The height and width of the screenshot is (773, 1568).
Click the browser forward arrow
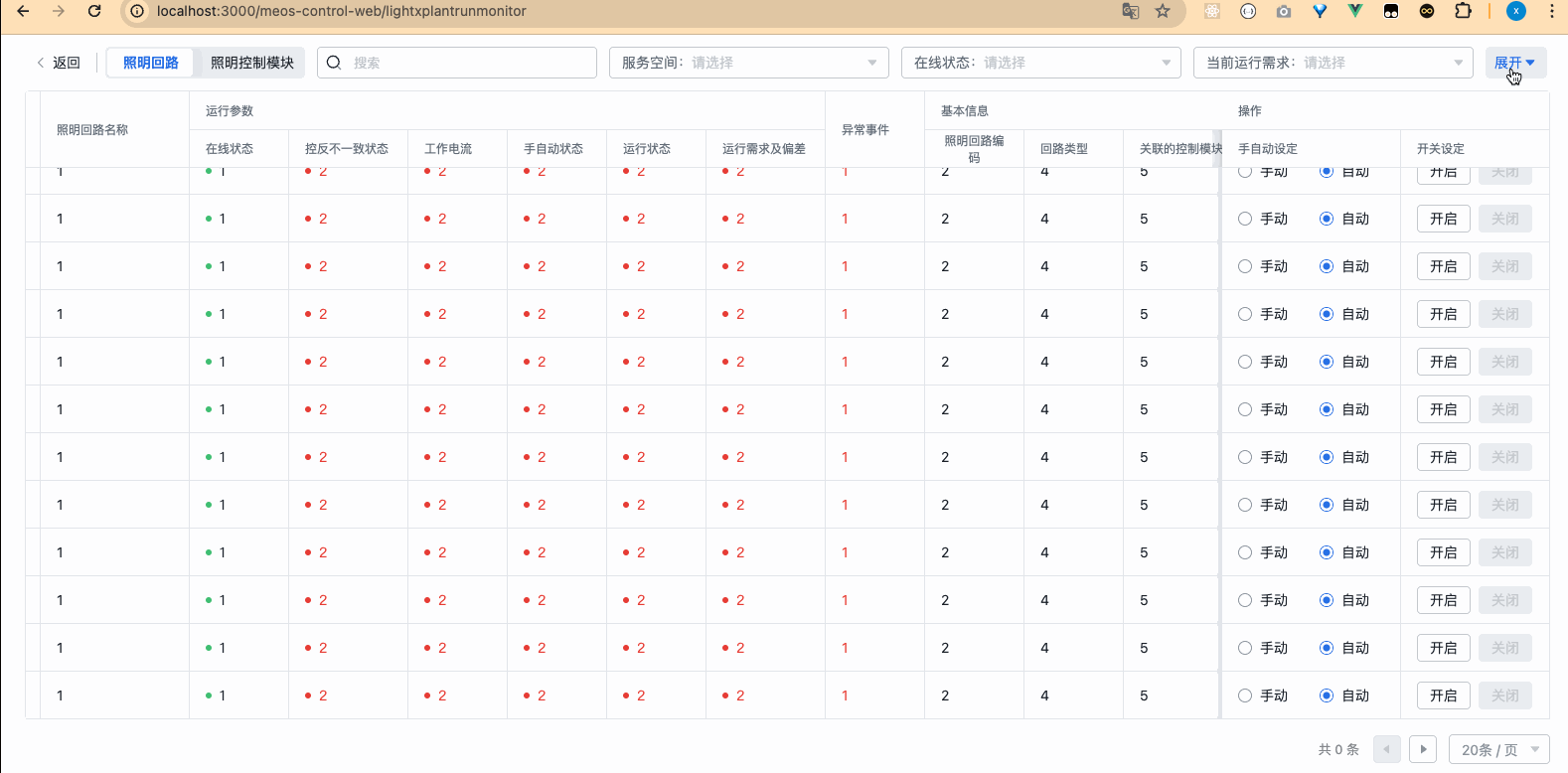coord(59,11)
